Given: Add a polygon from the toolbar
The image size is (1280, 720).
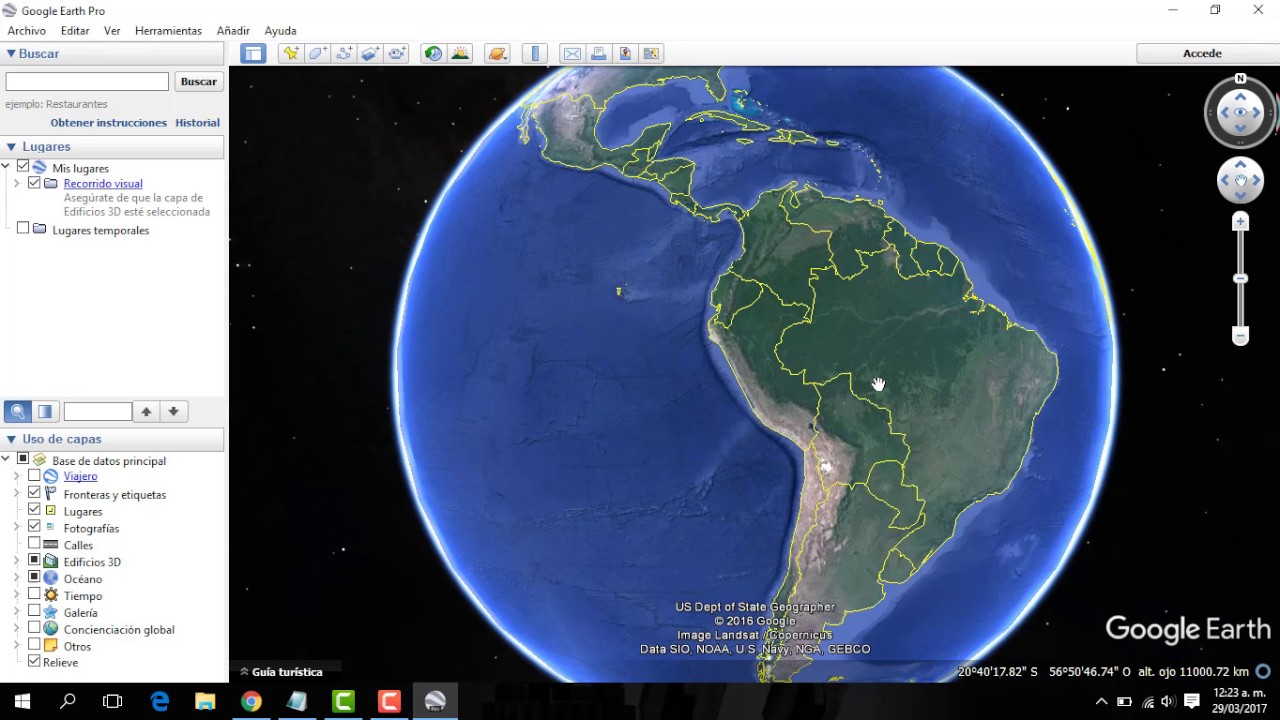Looking at the screenshot, I should [317, 54].
